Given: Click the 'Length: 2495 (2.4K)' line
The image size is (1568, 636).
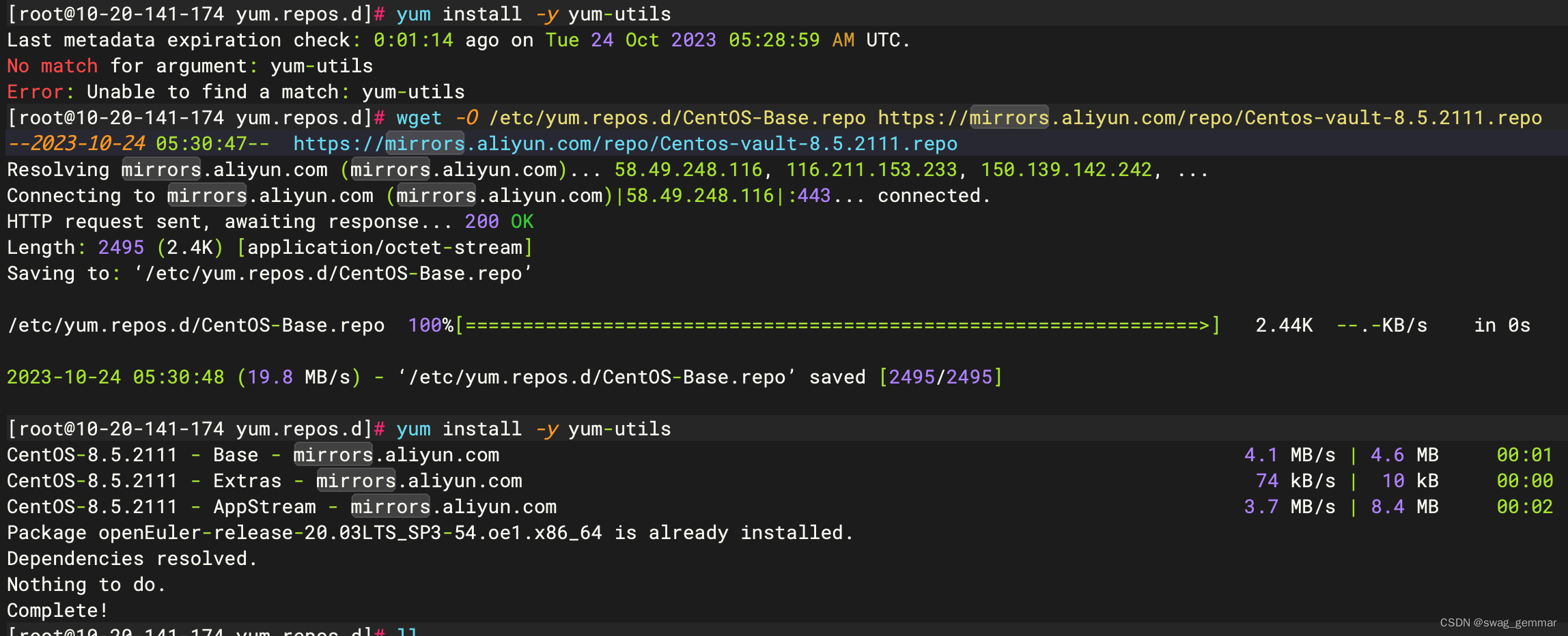Looking at the screenshot, I should tap(270, 247).
